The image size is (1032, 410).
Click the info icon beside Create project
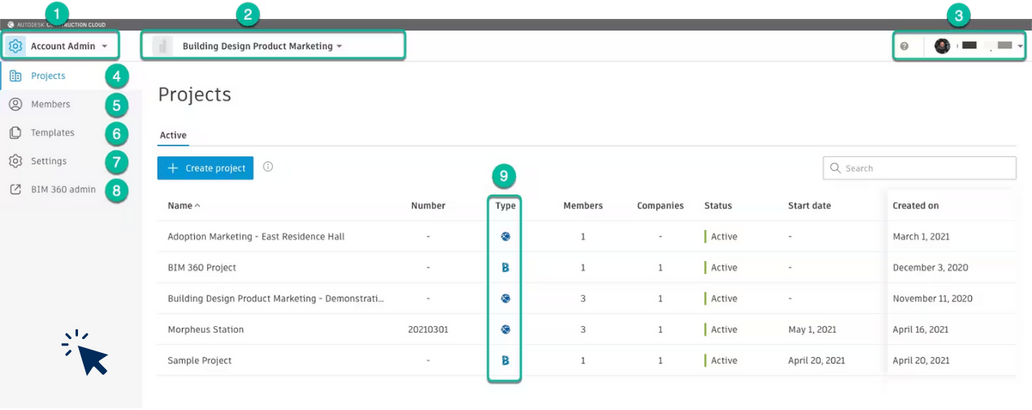[268, 167]
